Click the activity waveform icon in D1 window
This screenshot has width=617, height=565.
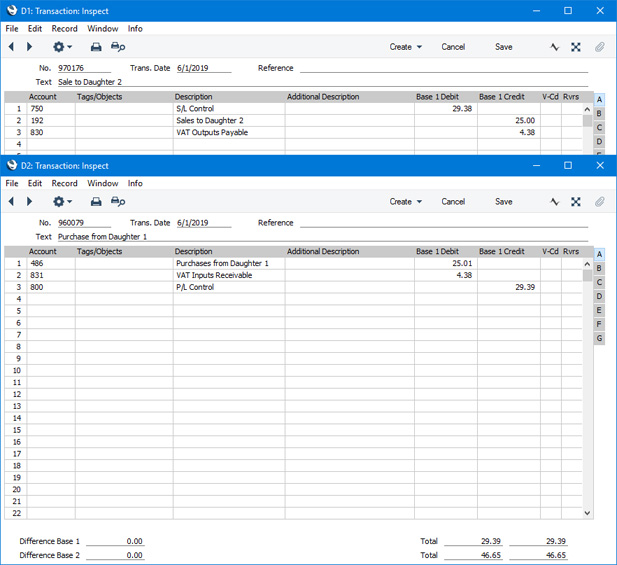(554, 47)
